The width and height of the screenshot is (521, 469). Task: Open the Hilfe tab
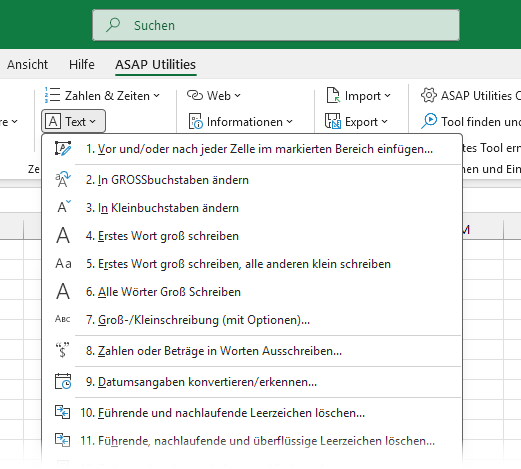coord(82,64)
